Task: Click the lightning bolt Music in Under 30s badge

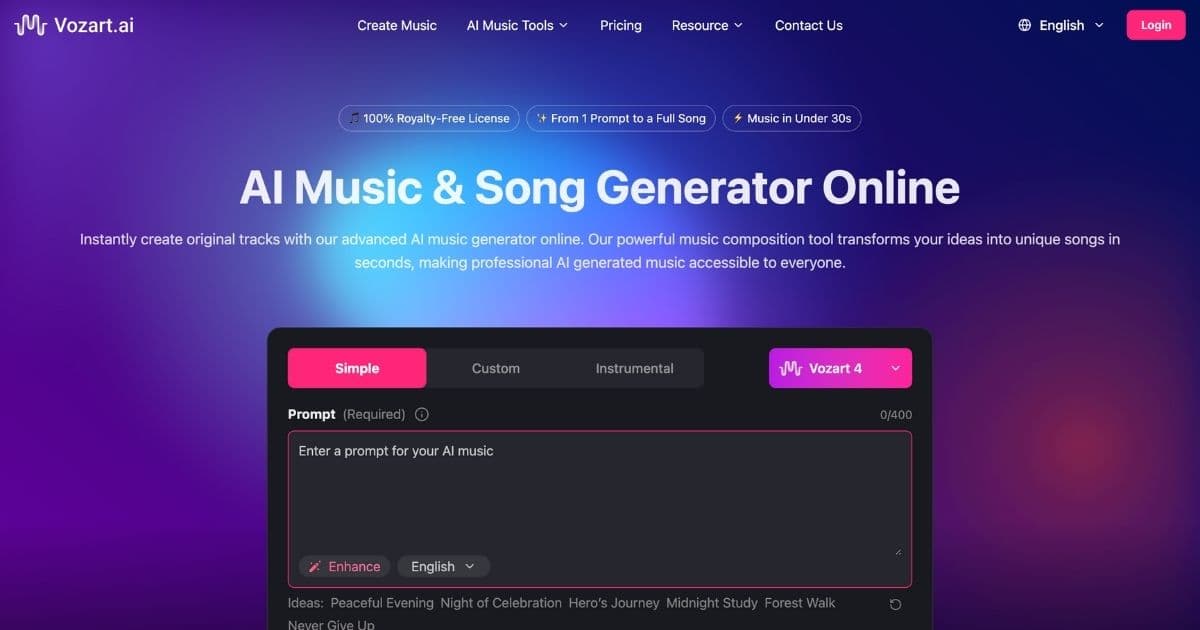Action: (x=791, y=118)
